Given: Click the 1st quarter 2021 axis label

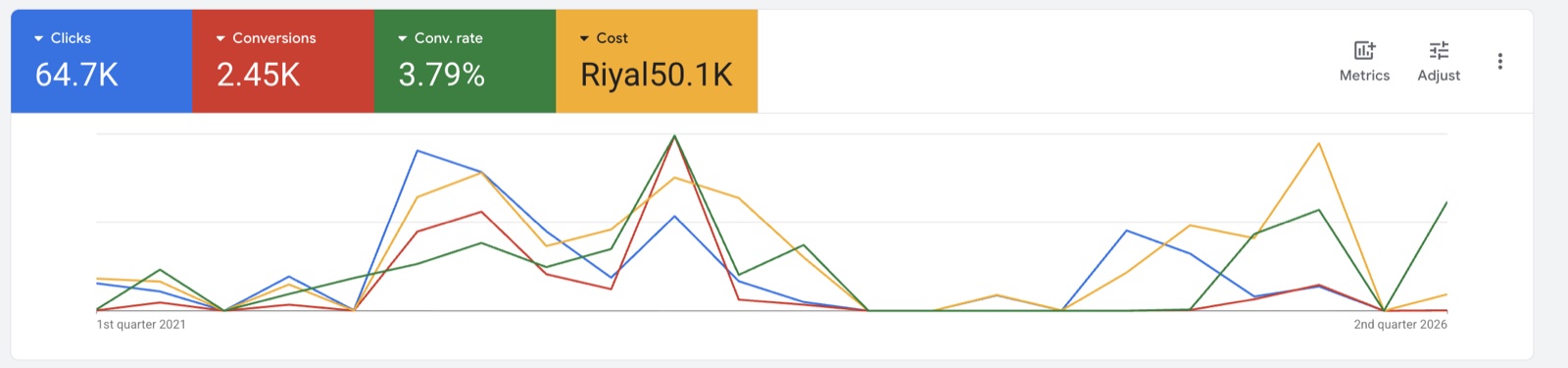Looking at the screenshot, I should 141,325.
